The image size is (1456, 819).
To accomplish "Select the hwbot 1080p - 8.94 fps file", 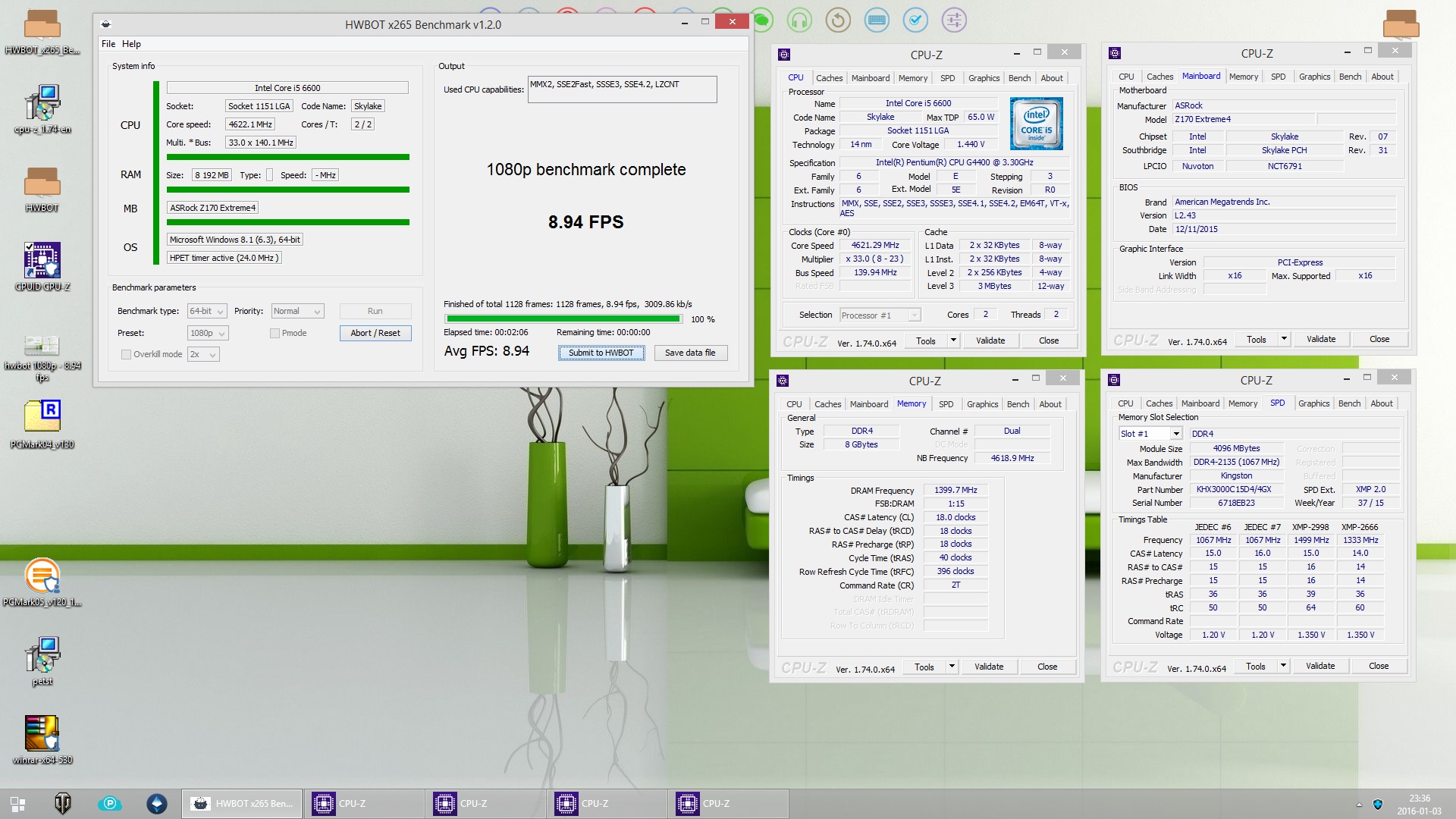I will (42, 356).
